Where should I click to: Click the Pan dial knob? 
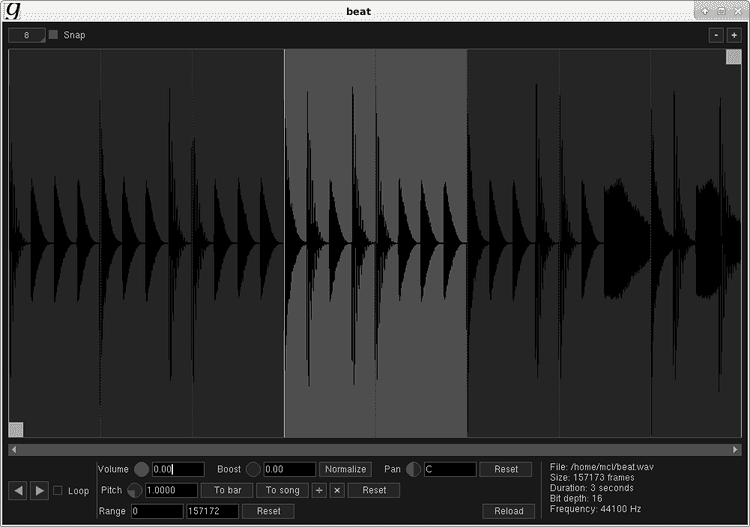coord(413,469)
